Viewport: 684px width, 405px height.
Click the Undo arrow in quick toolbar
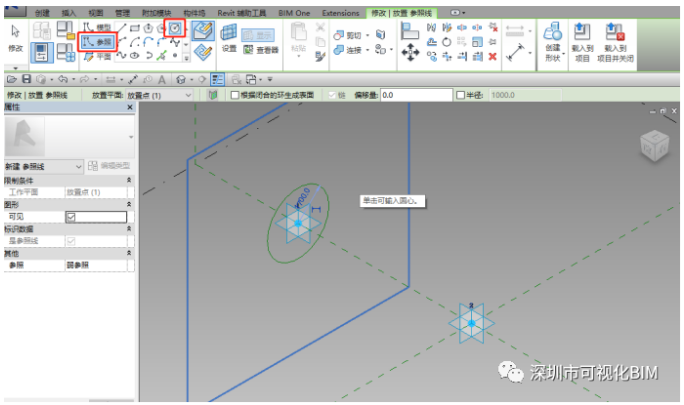[x=63, y=79]
